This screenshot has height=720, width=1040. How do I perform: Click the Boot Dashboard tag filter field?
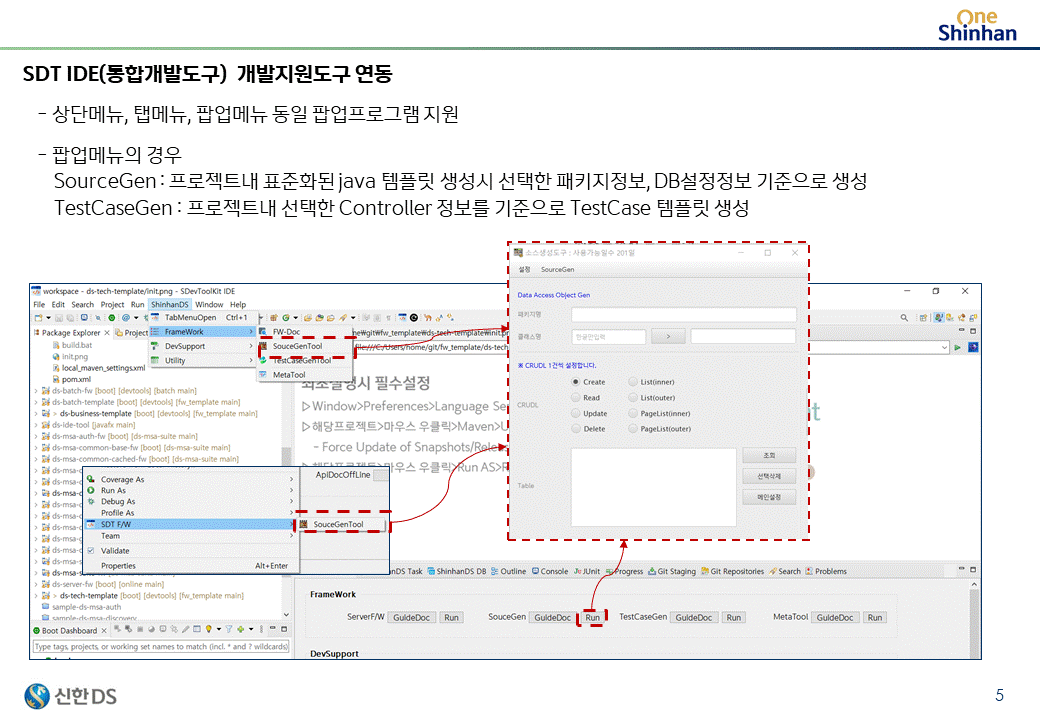coord(161,646)
